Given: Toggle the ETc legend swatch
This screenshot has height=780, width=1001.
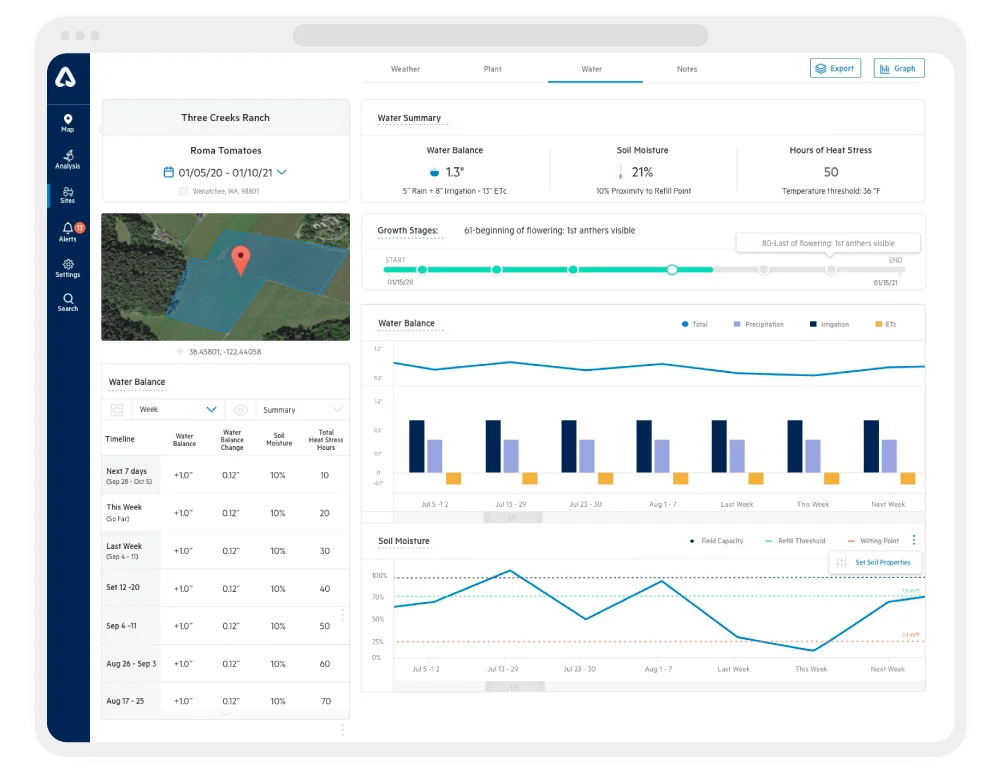Looking at the screenshot, I should 878,324.
